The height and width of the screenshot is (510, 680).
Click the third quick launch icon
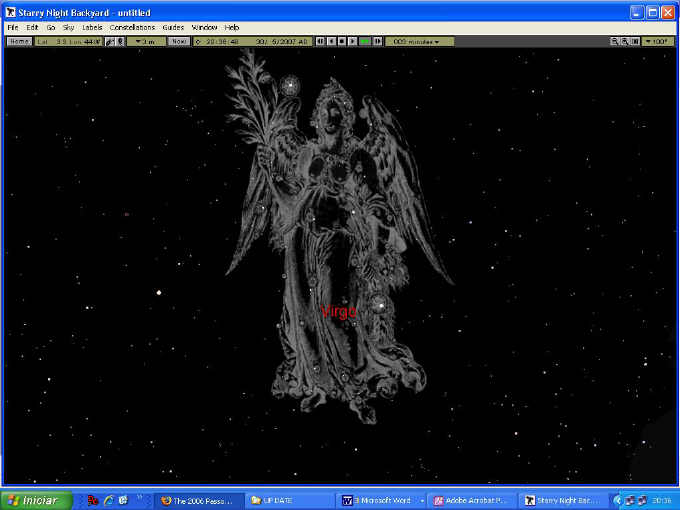[124, 500]
